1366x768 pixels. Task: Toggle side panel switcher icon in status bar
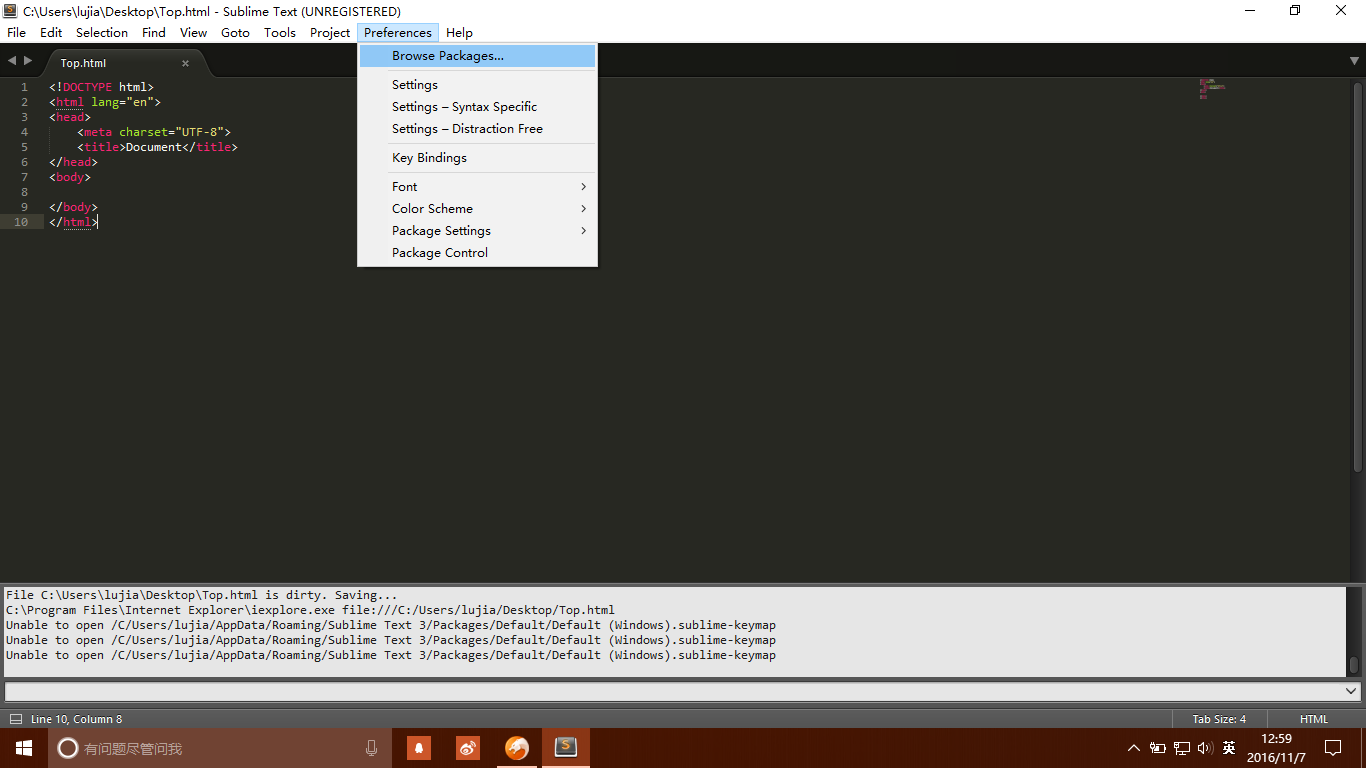coord(15,719)
